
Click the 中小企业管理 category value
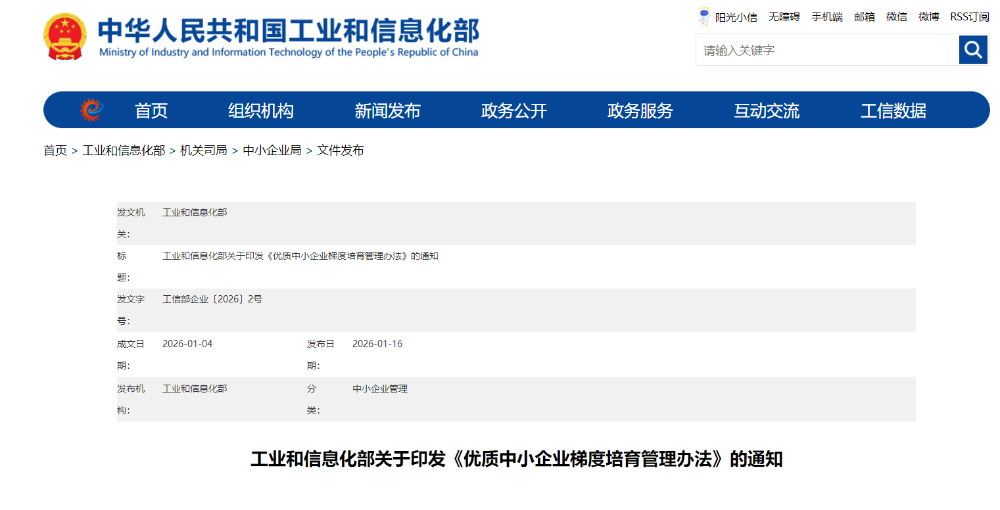click(x=380, y=389)
